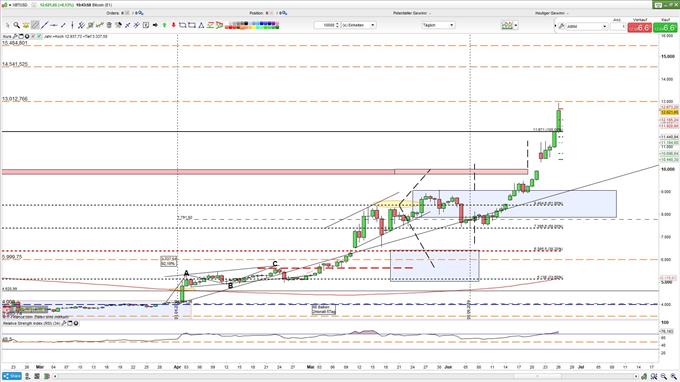The width and height of the screenshot is (680, 382).
Task: Expand the chart style dropdown arrow
Action: tap(516, 25)
